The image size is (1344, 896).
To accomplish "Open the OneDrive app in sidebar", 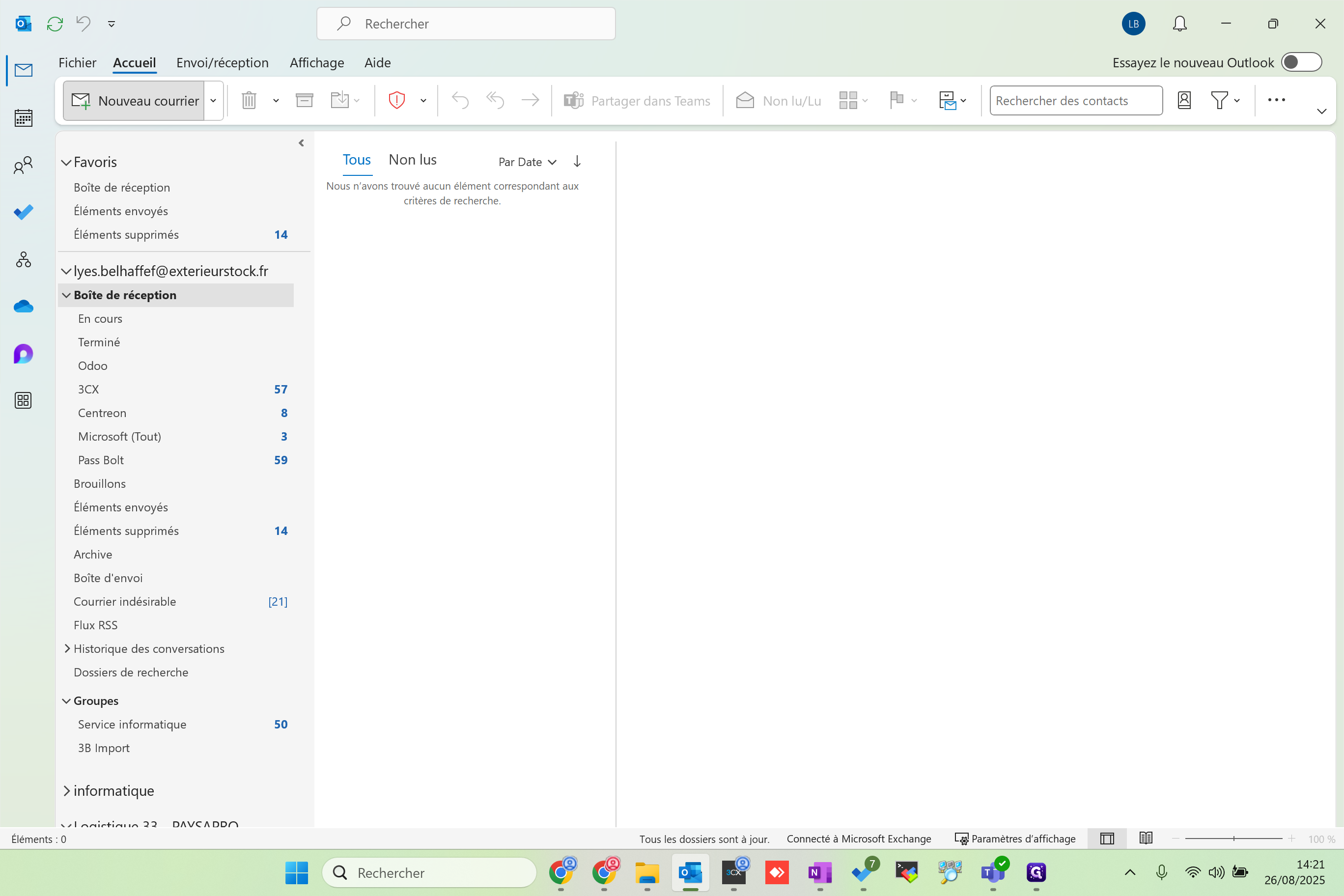I will coord(24,307).
